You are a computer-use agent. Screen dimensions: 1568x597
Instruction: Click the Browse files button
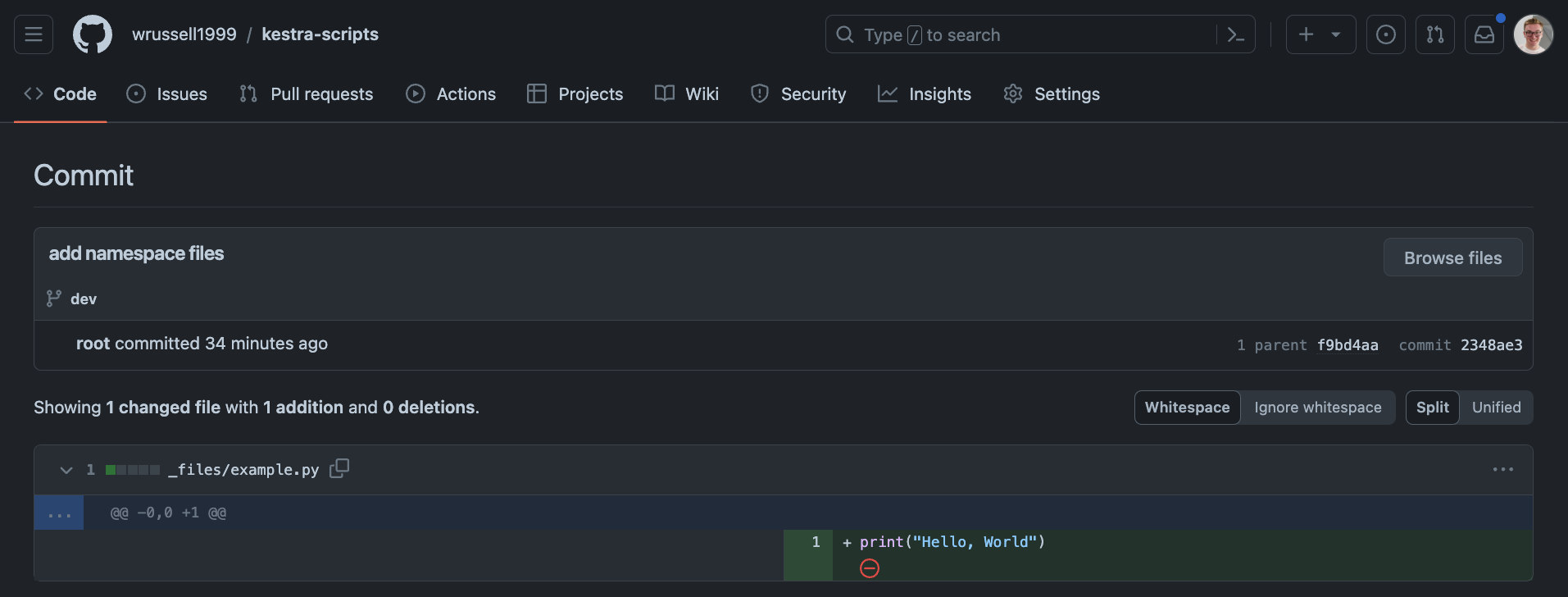tap(1452, 257)
